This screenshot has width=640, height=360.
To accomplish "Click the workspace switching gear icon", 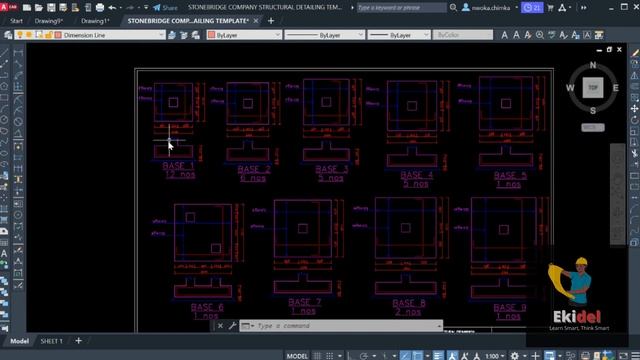I will click(515, 356).
